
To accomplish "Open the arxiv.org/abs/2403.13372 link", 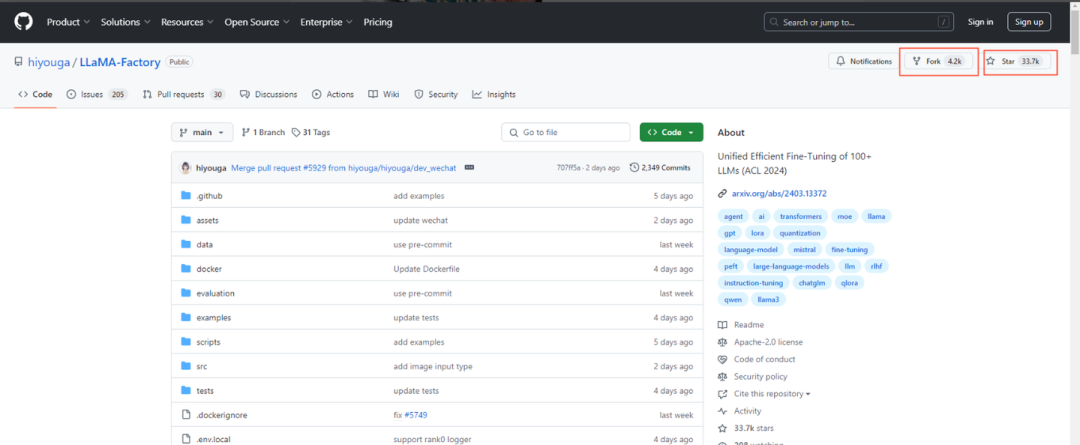I will [779, 194].
